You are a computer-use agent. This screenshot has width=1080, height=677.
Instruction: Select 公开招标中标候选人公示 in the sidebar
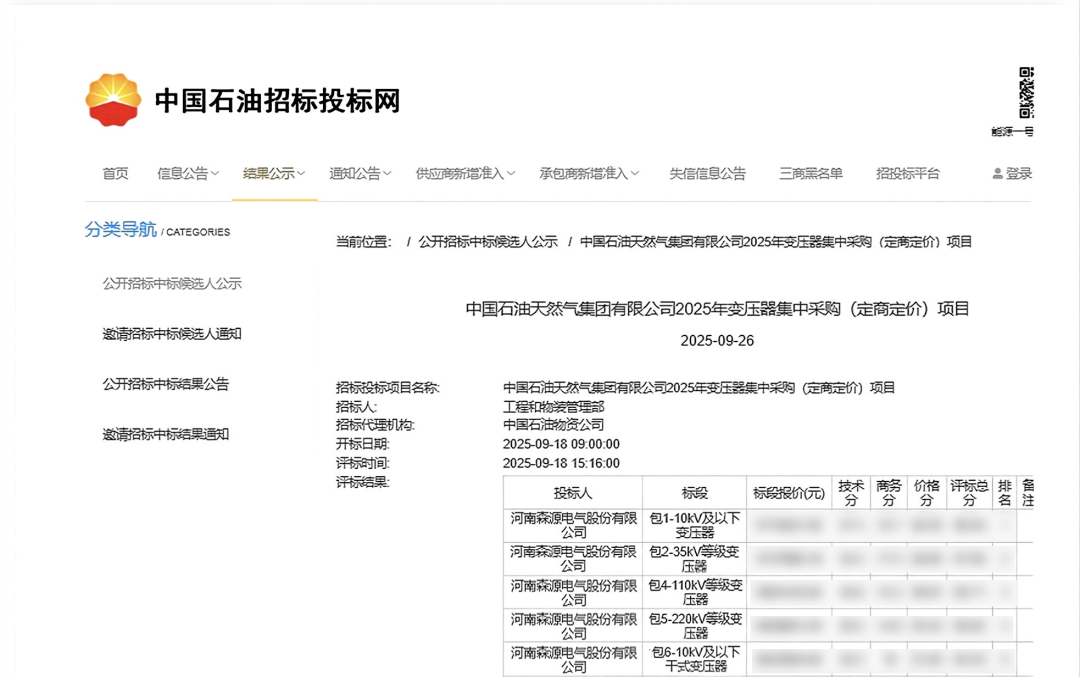pos(172,283)
